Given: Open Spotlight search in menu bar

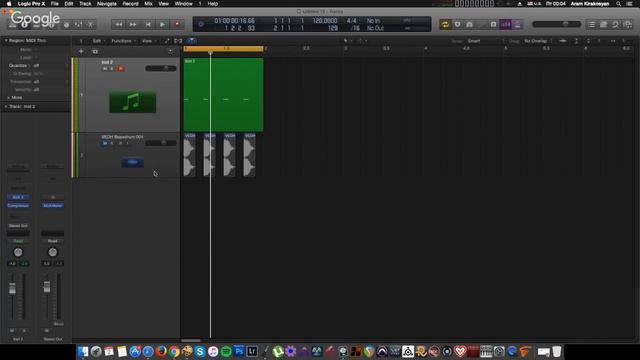Looking at the screenshot, I should point(619,4).
